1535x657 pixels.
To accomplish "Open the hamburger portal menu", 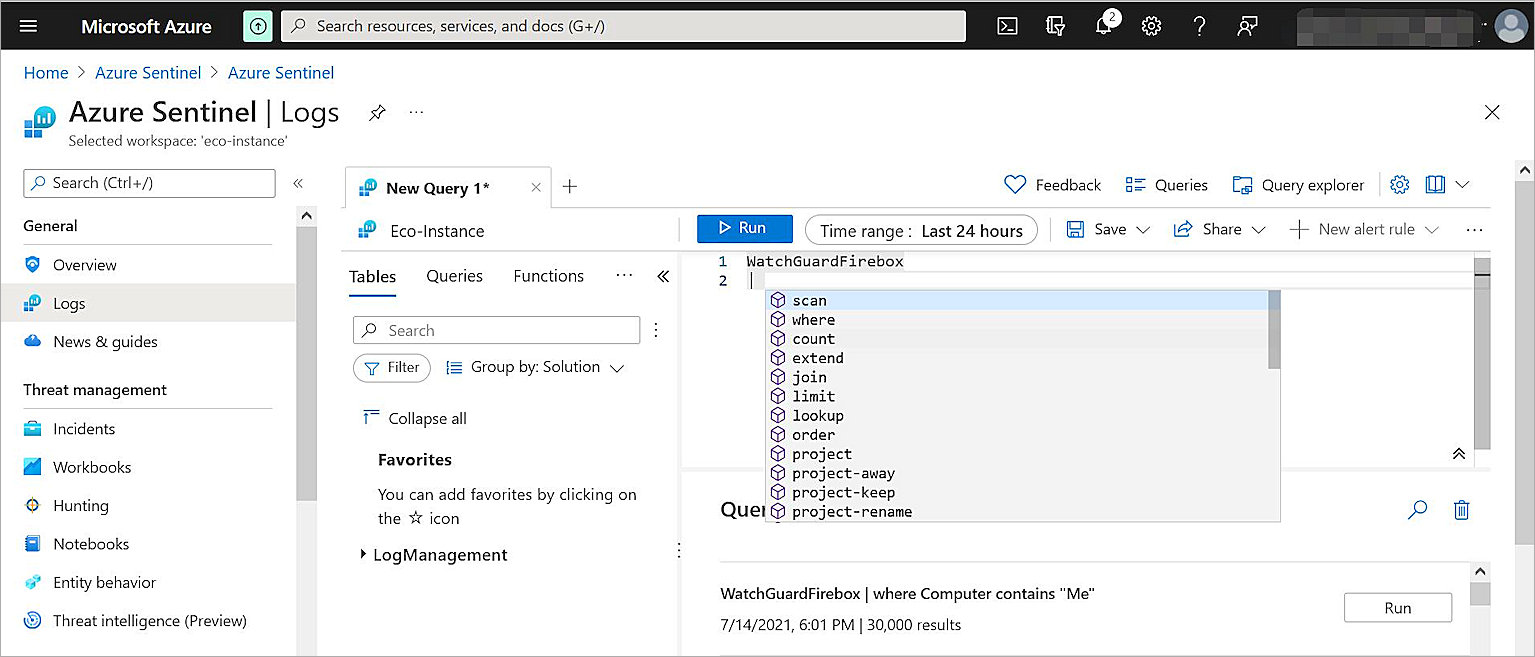I will coord(28,26).
